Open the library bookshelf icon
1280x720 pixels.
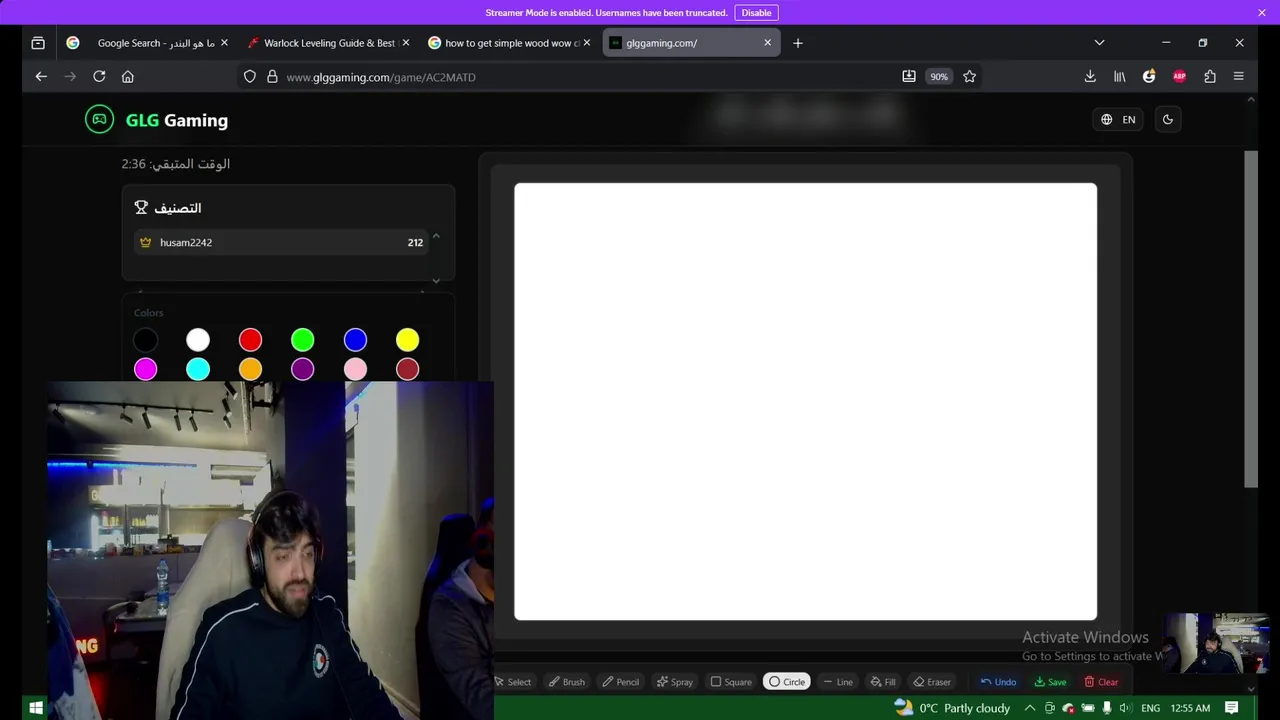tap(1120, 76)
